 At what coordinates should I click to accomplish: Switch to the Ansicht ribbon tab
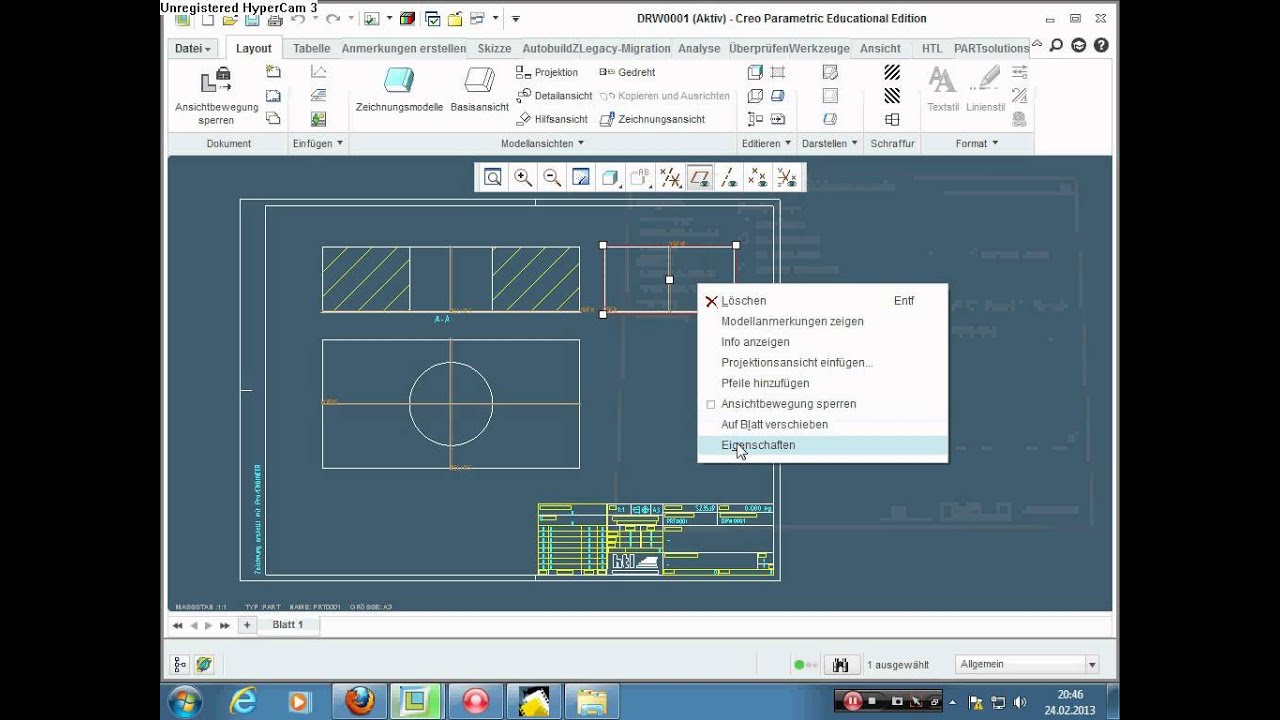point(880,48)
